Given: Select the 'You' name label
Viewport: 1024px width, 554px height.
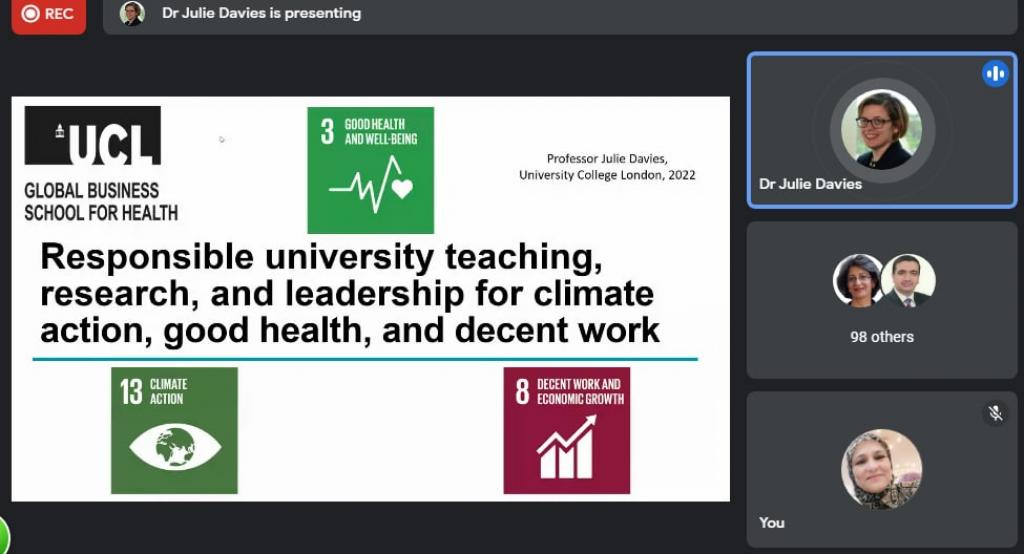Looking at the screenshot, I should (772, 522).
